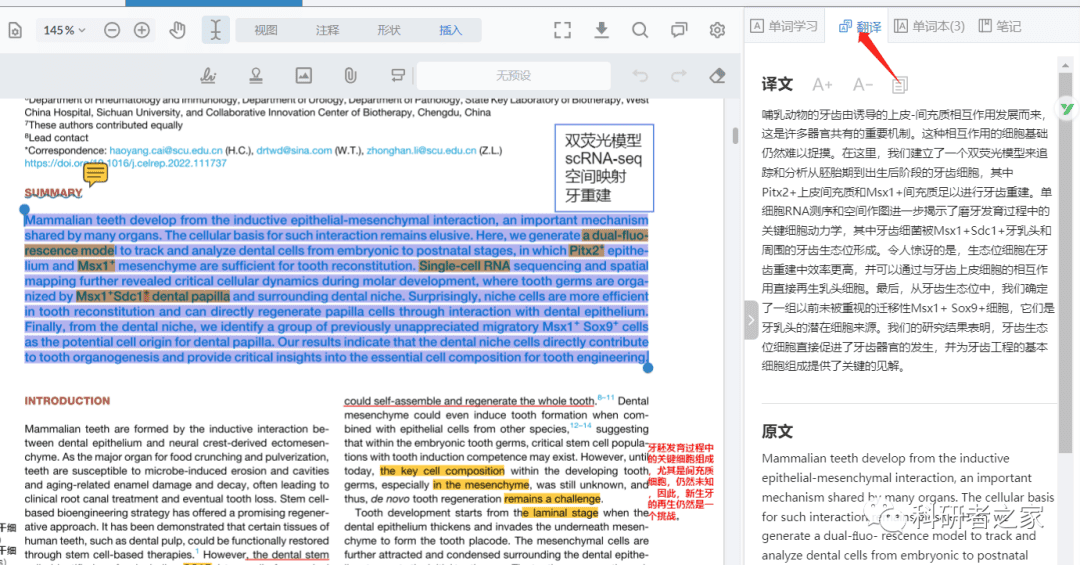This screenshot has height=565, width=1080.
Task: Activate the text selection cursor tool
Action: (x=215, y=30)
